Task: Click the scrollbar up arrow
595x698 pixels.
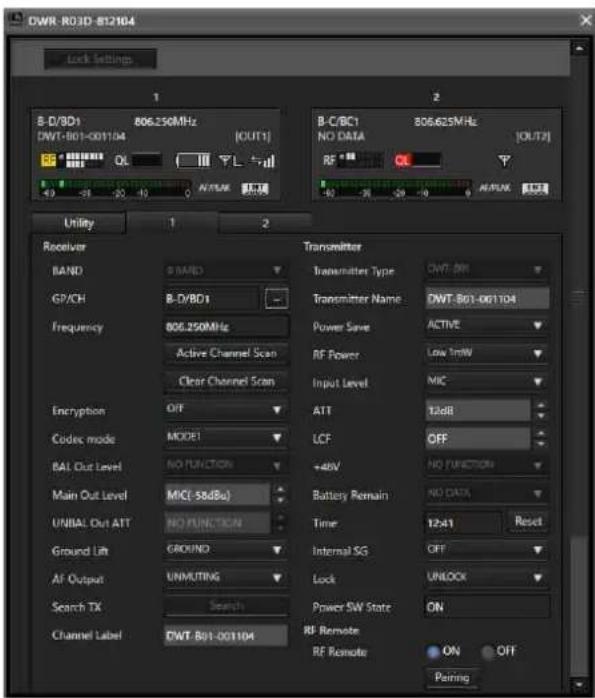Action: click(579, 48)
